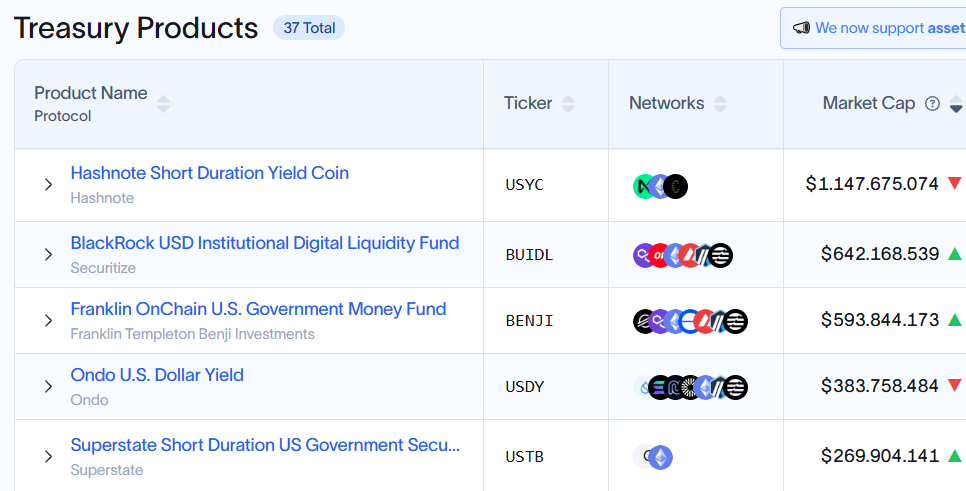The width and height of the screenshot is (966, 491).
Task: Sort the table by Product Name
Action: coord(163,103)
